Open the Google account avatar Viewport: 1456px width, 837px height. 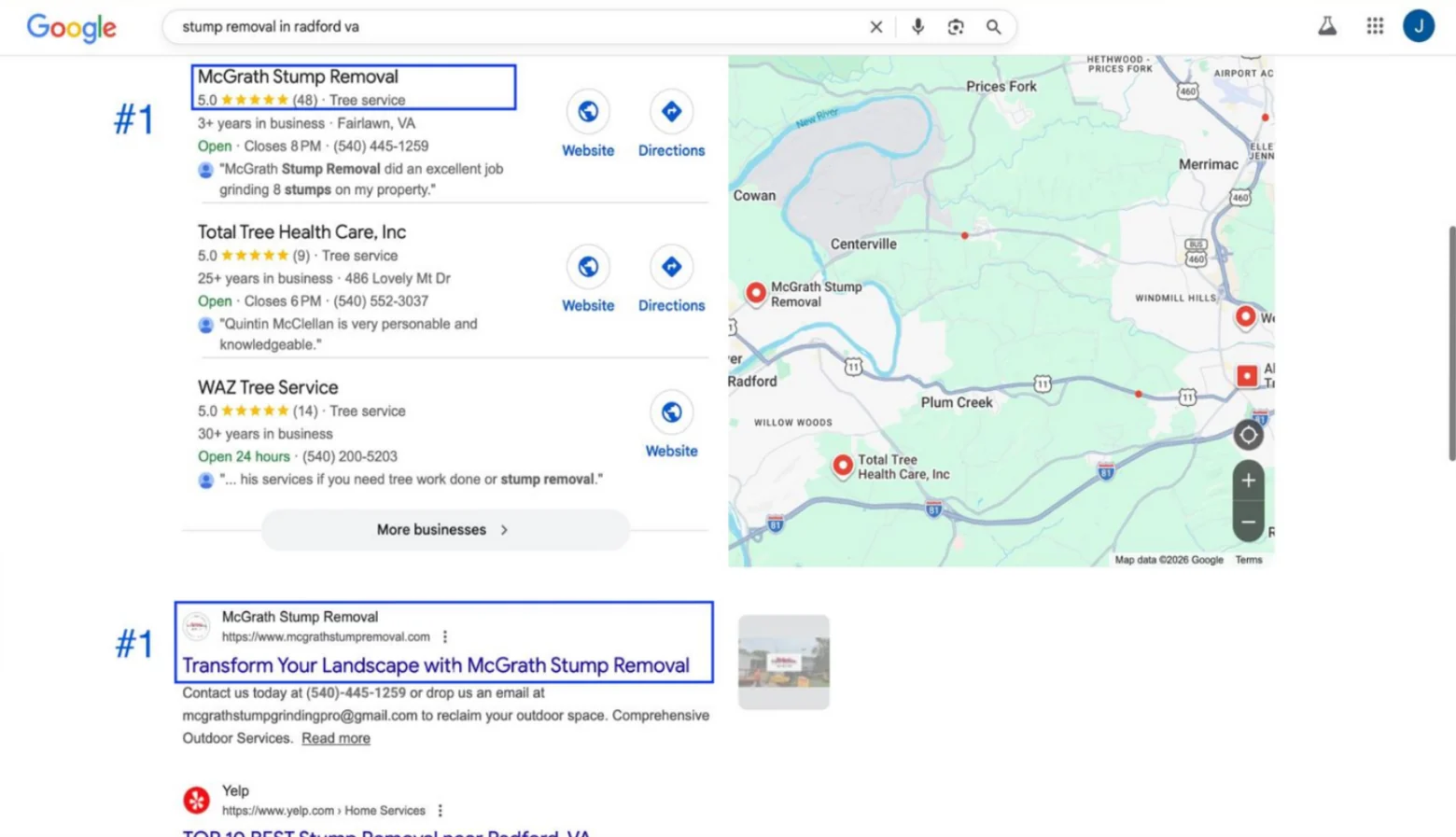click(1419, 26)
